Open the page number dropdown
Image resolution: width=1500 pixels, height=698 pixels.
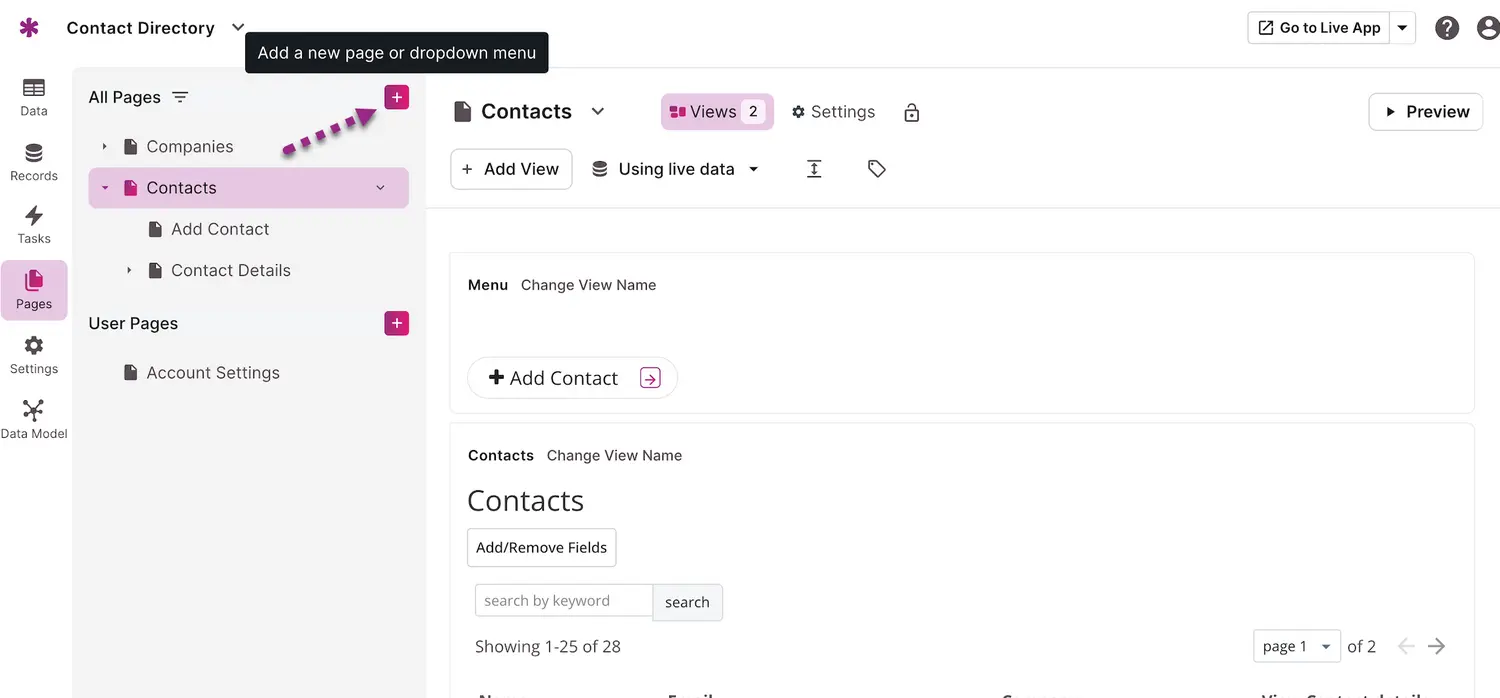(x=1297, y=646)
